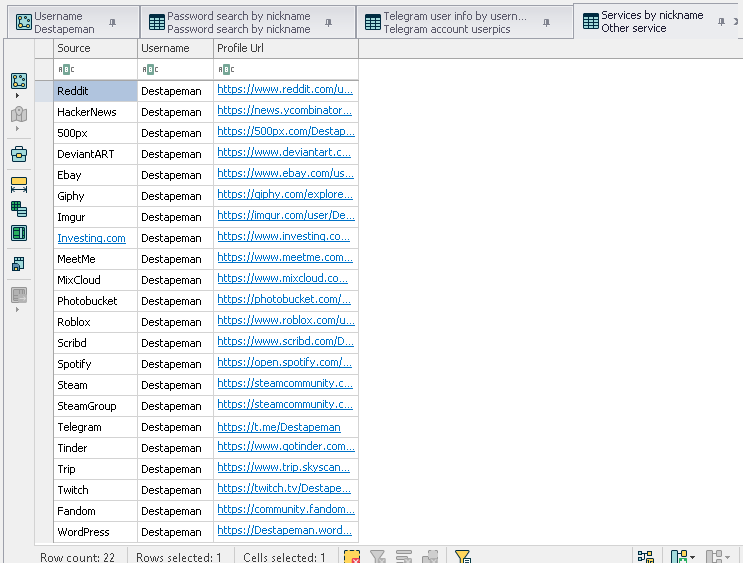
Task: Select Destapeman username in Scribd row
Action: tap(175, 343)
